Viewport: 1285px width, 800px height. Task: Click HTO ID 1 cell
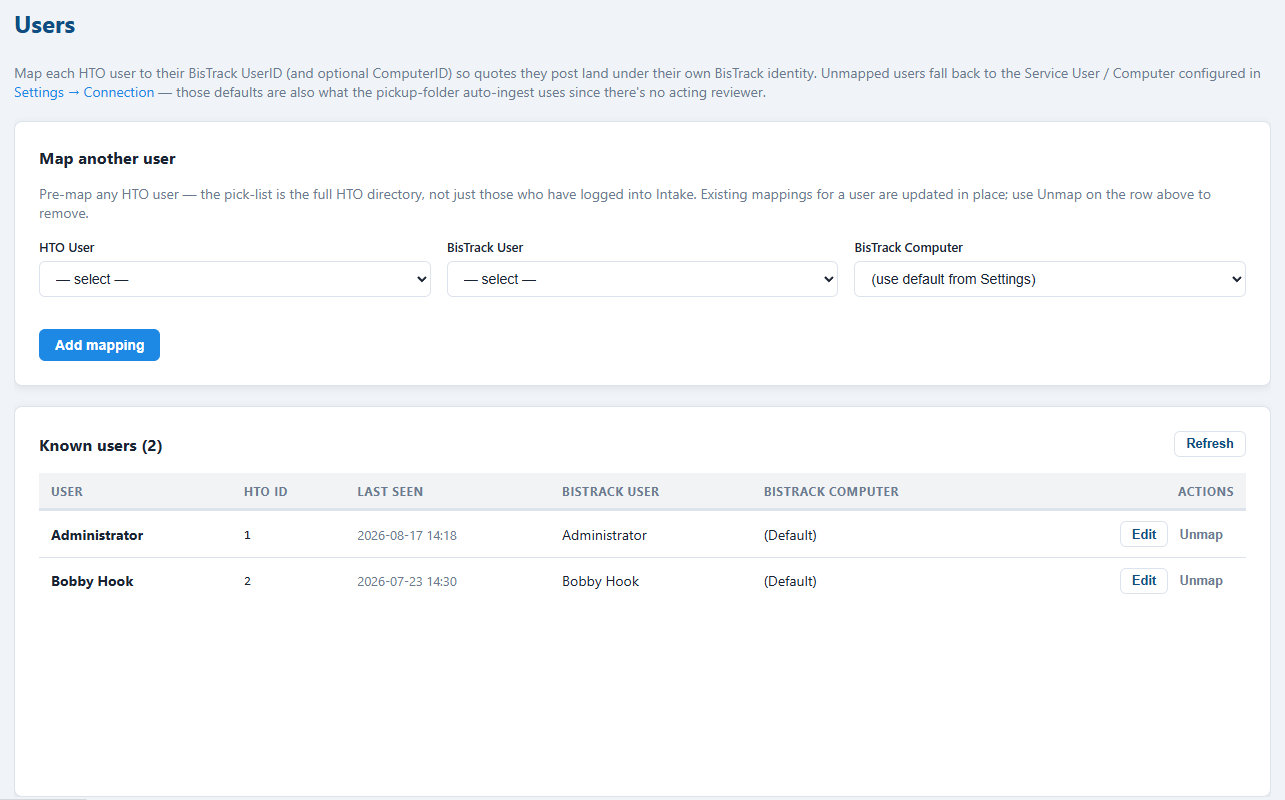247,535
